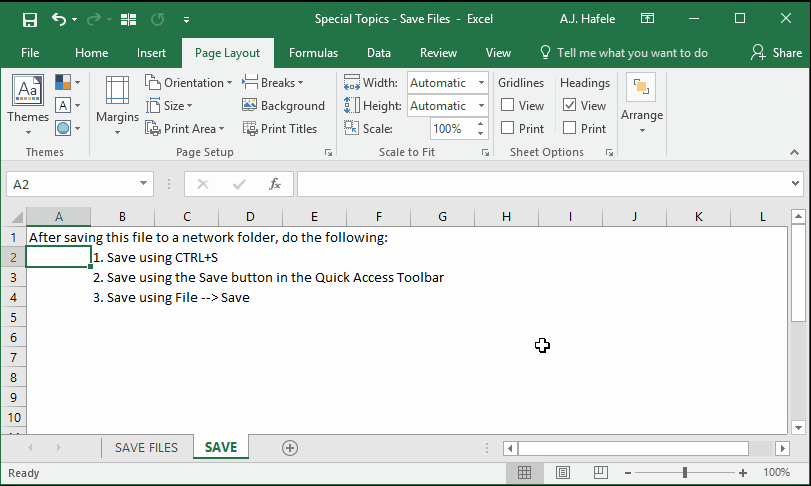
Task: Click the Redo arrow icon
Action: (x=94, y=20)
